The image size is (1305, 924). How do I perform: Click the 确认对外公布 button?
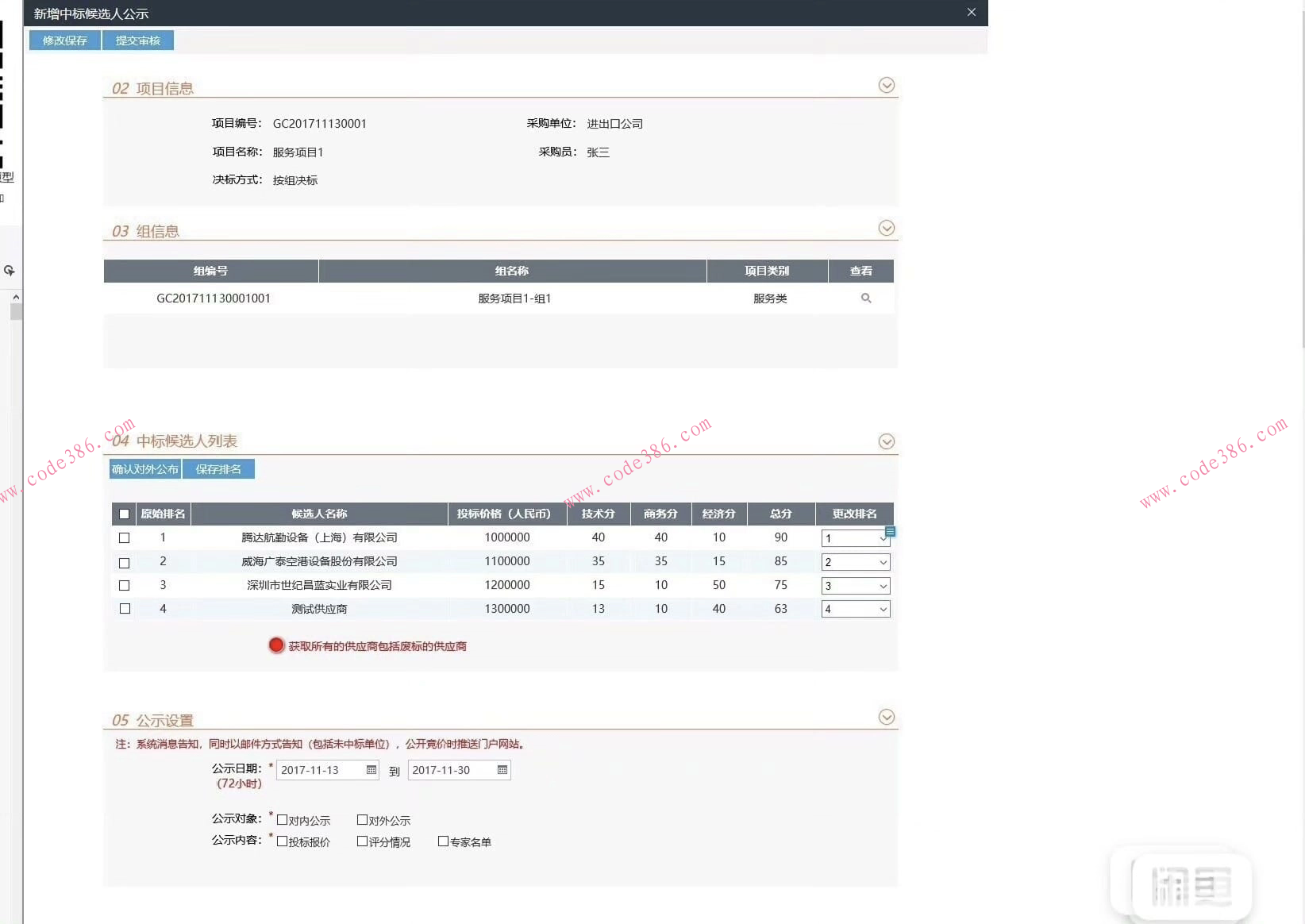click(145, 469)
